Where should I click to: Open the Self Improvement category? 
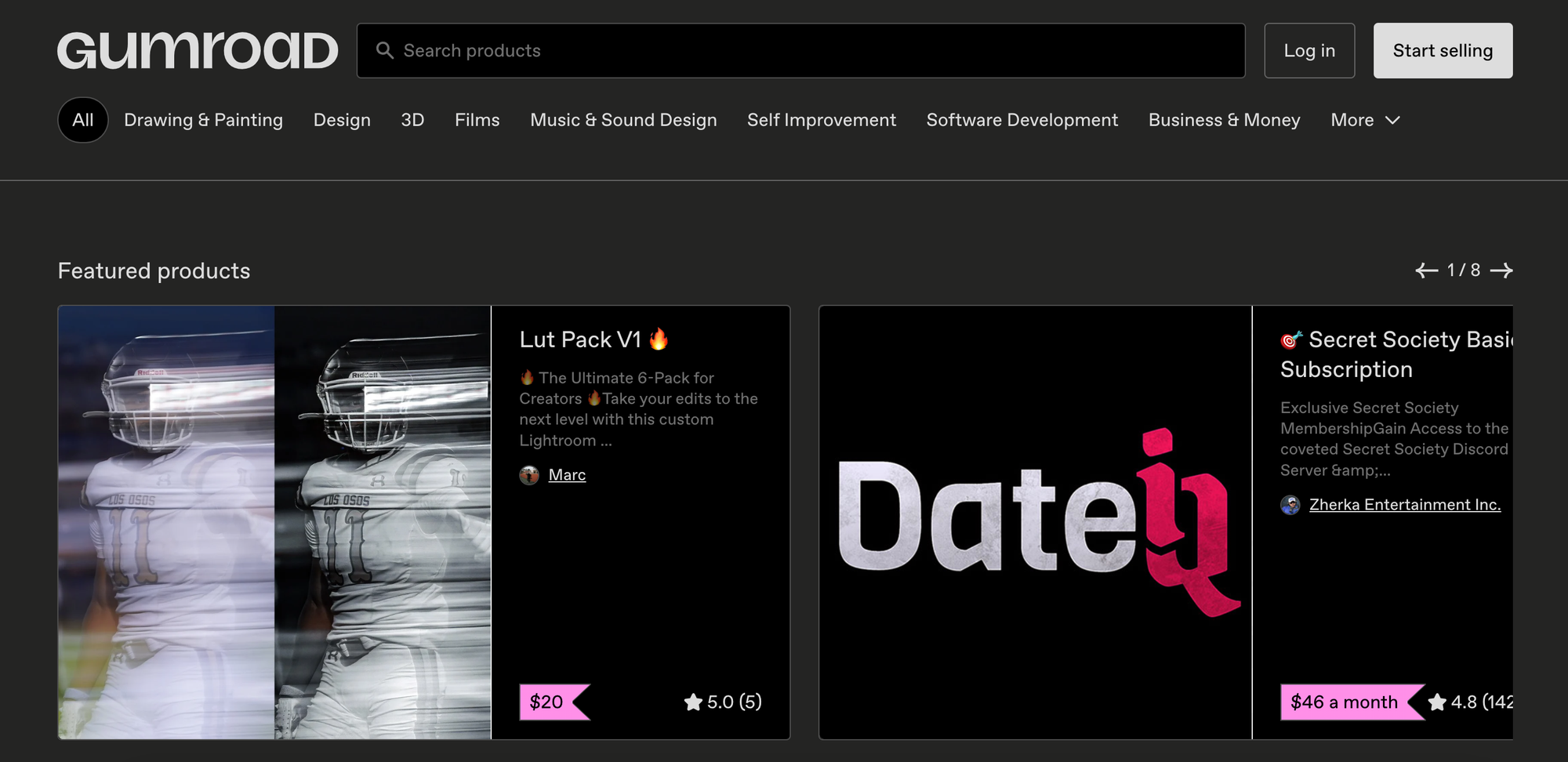(822, 120)
